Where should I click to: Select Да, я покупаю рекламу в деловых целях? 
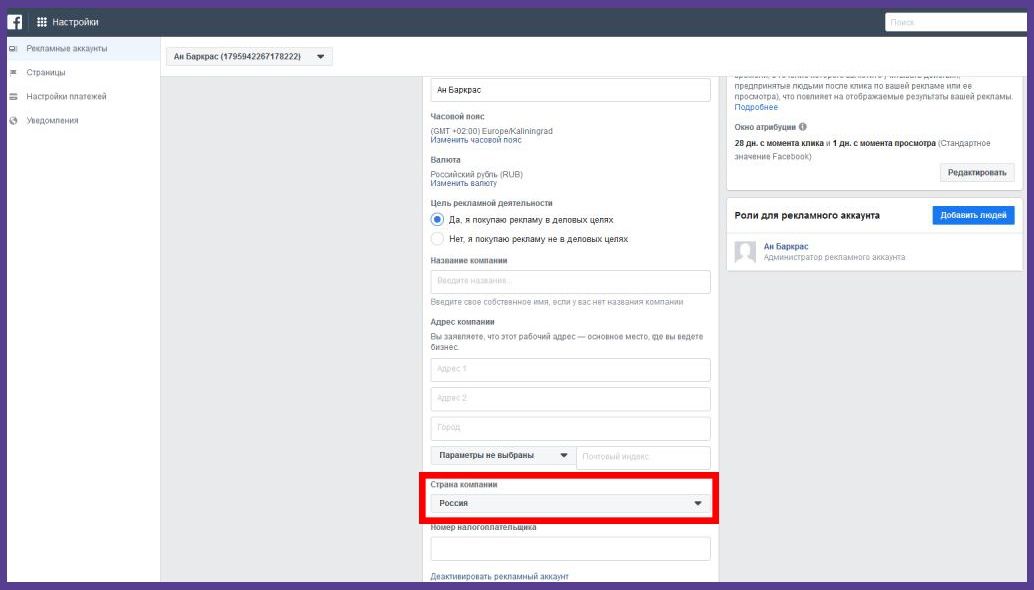(x=437, y=220)
